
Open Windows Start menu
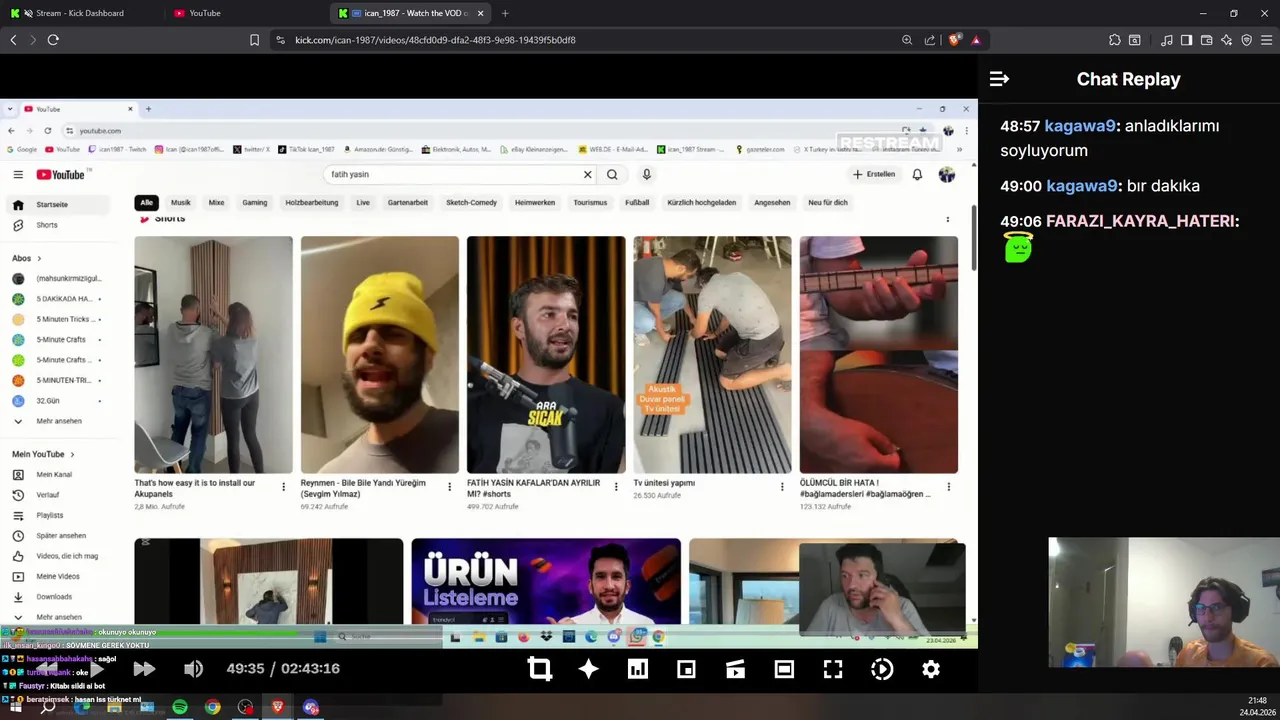pos(15,707)
